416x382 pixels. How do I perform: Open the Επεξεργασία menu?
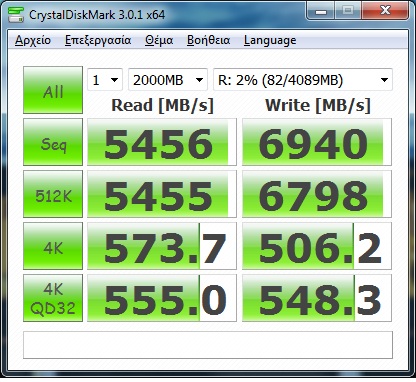click(98, 40)
